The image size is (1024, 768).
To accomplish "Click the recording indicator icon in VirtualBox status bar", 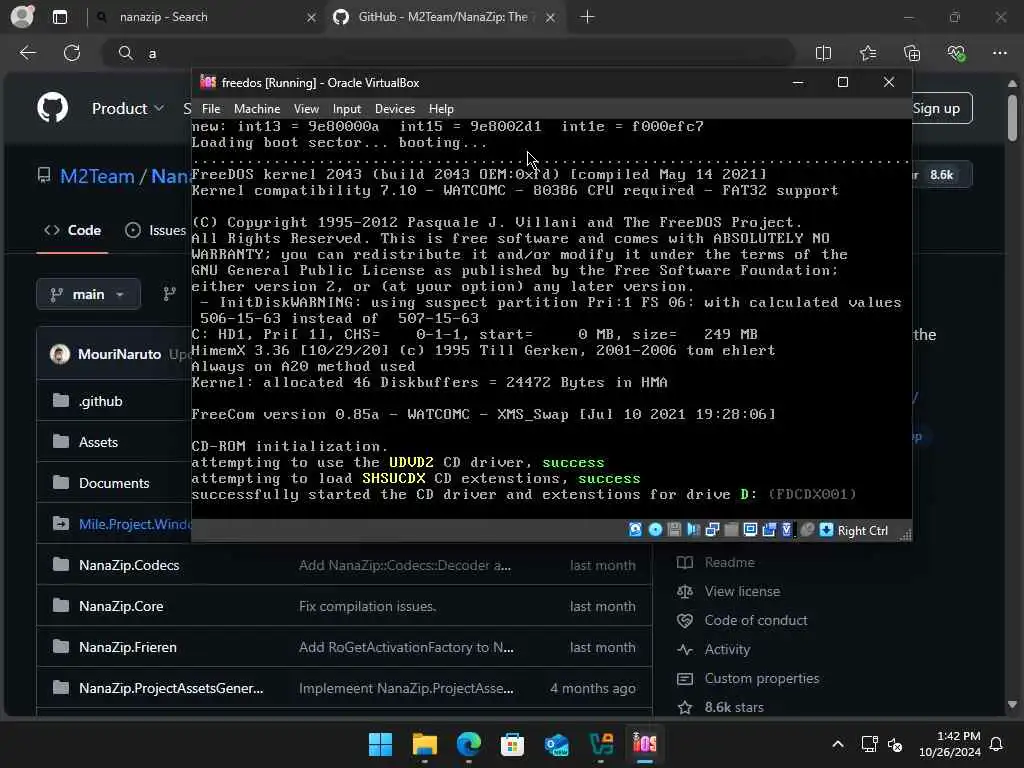I will [769, 530].
